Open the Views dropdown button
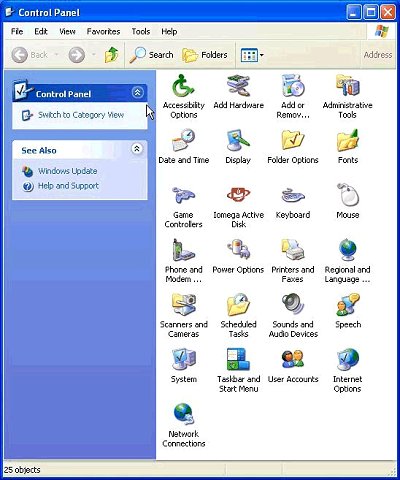This screenshot has width=400, height=480. point(252,55)
